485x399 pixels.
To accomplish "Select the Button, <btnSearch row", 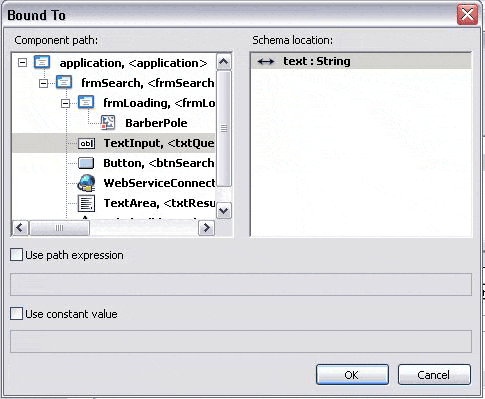I will pos(159,163).
